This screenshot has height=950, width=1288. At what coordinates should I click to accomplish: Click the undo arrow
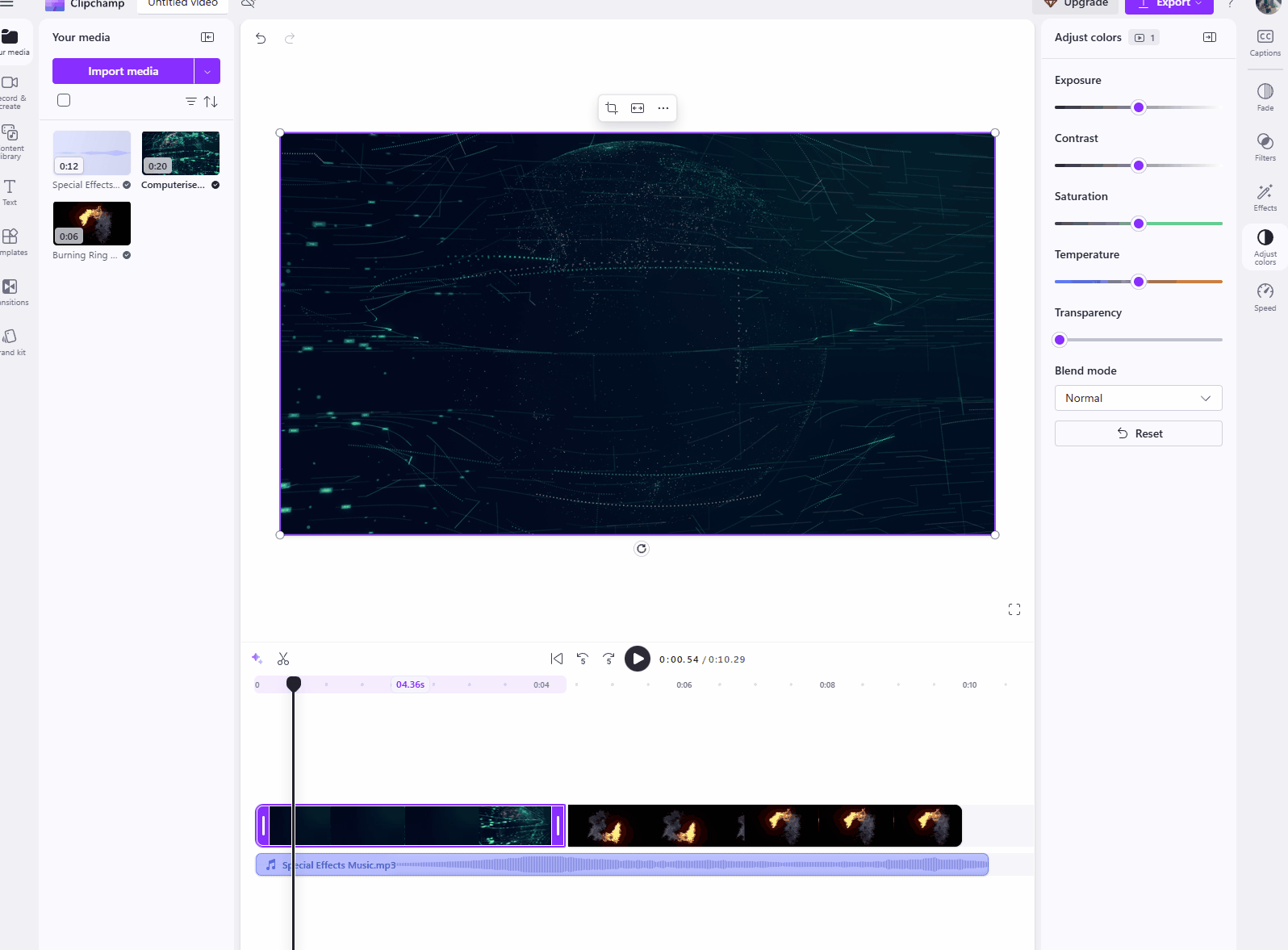pyautogui.click(x=261, y=39)
